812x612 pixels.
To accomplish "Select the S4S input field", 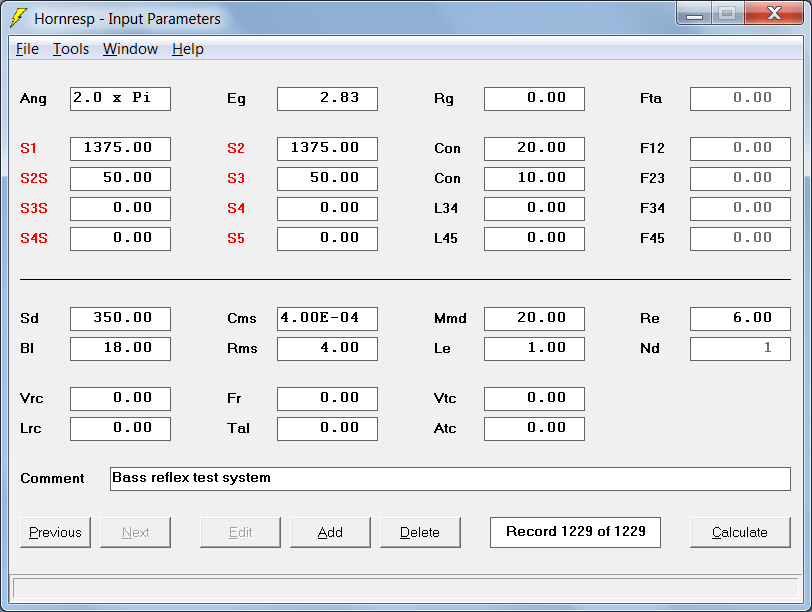I will click(120, 239).
